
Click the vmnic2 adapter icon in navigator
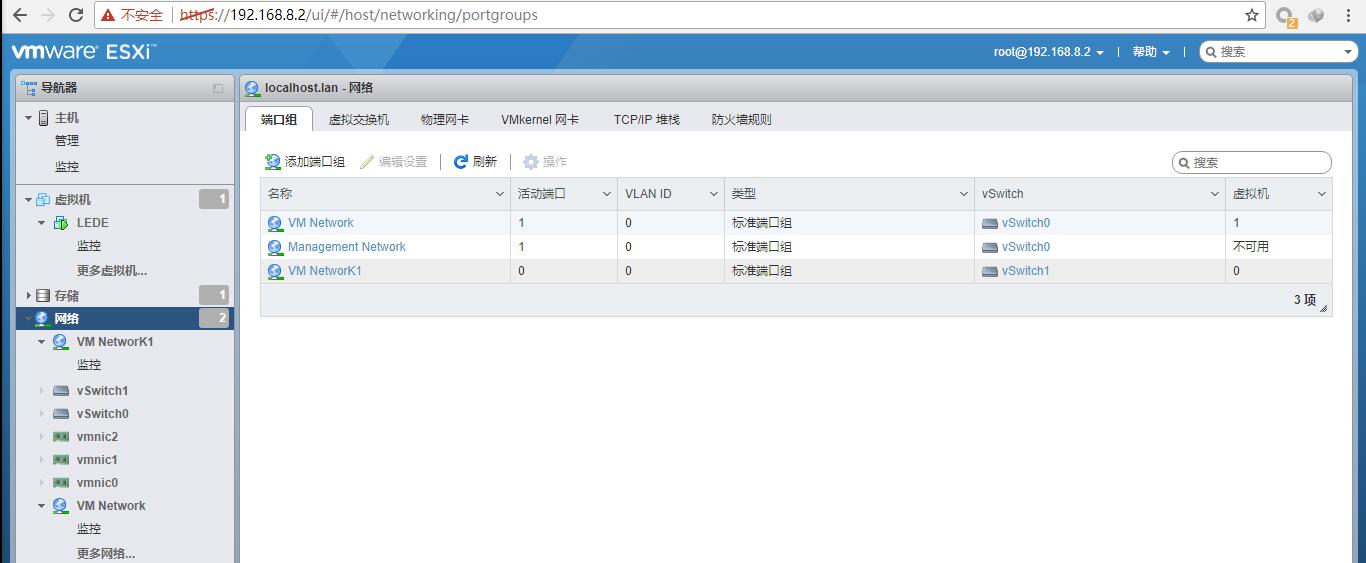[61, 437]
